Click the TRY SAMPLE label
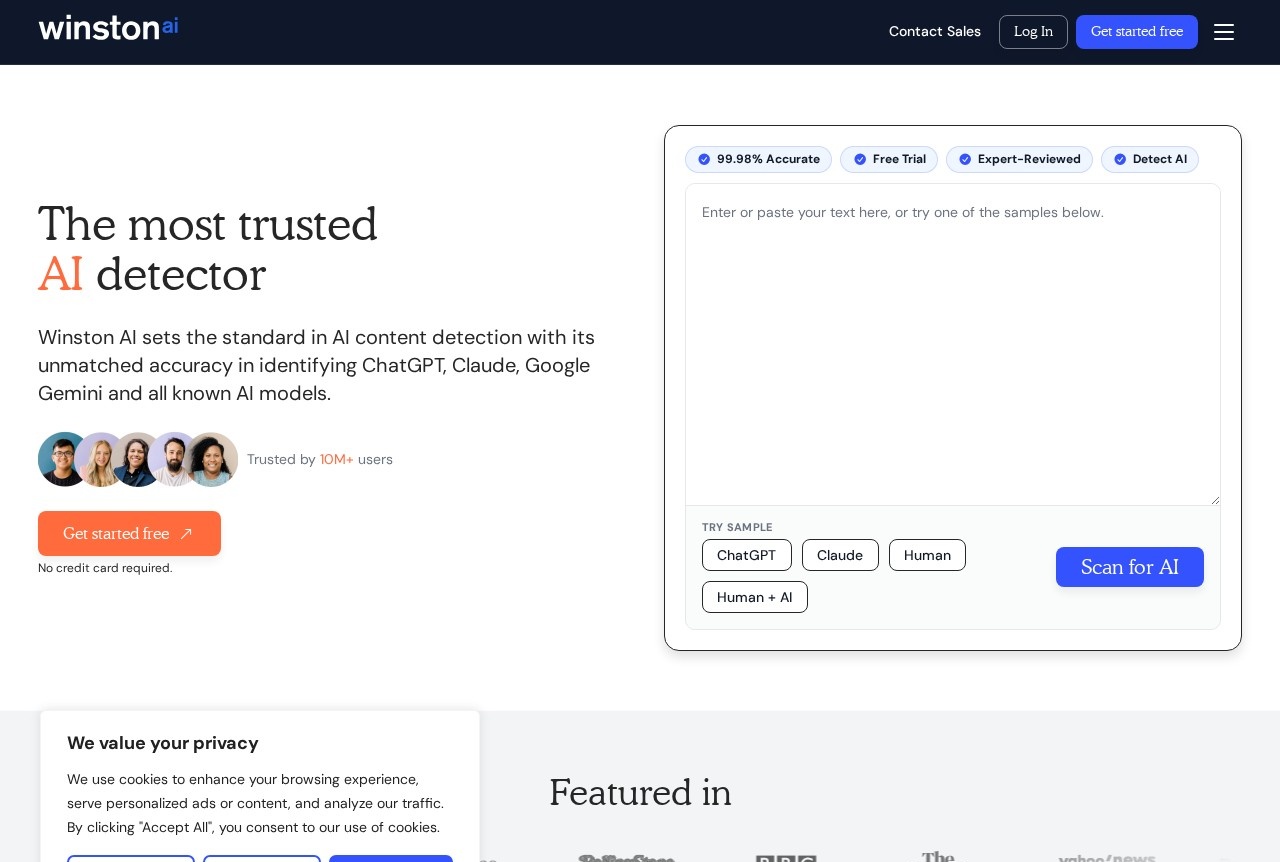This screenshot has height=862, width=1280. pyautogui.click(x=737, y=527)
